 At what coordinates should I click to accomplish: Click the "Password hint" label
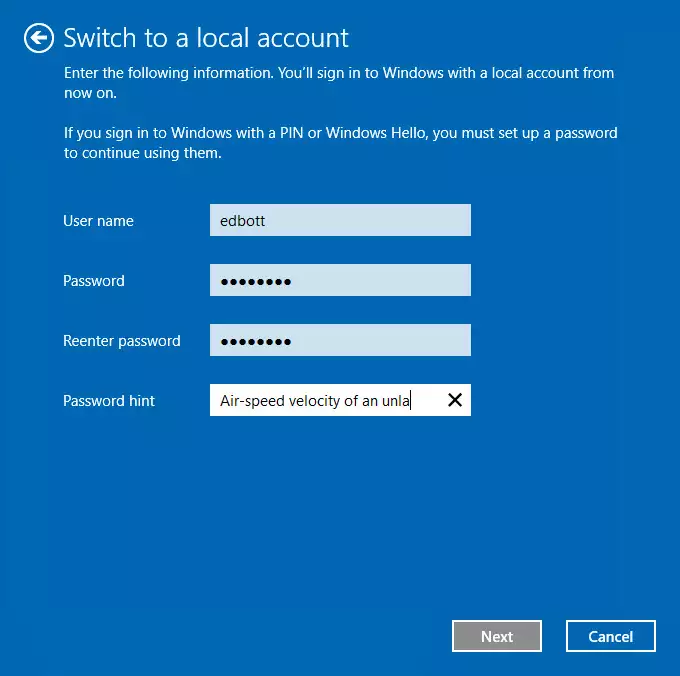(x=109, y=401)
